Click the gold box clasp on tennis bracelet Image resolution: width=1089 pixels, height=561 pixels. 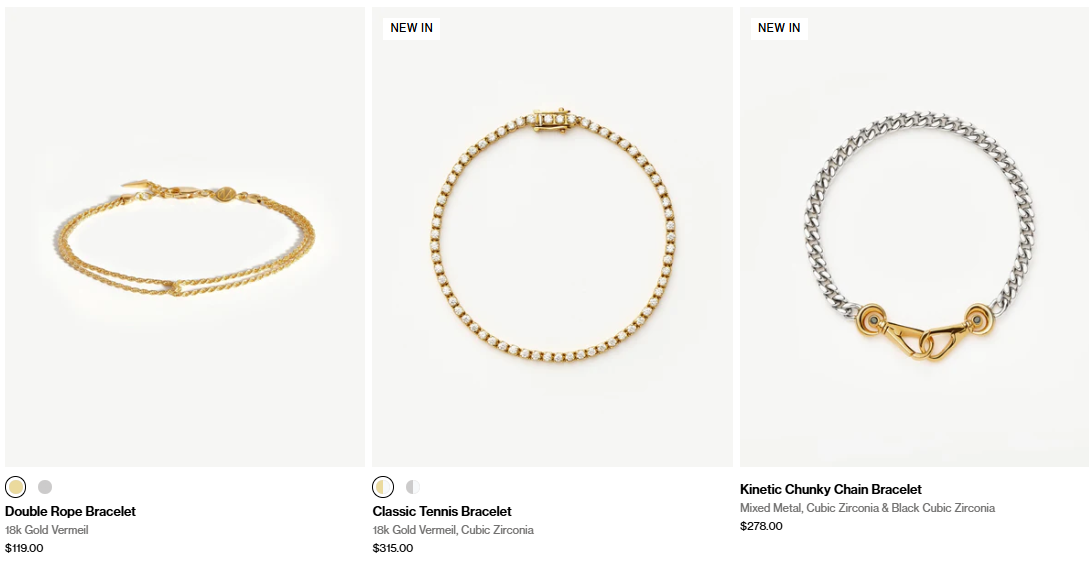pos(552,119)
